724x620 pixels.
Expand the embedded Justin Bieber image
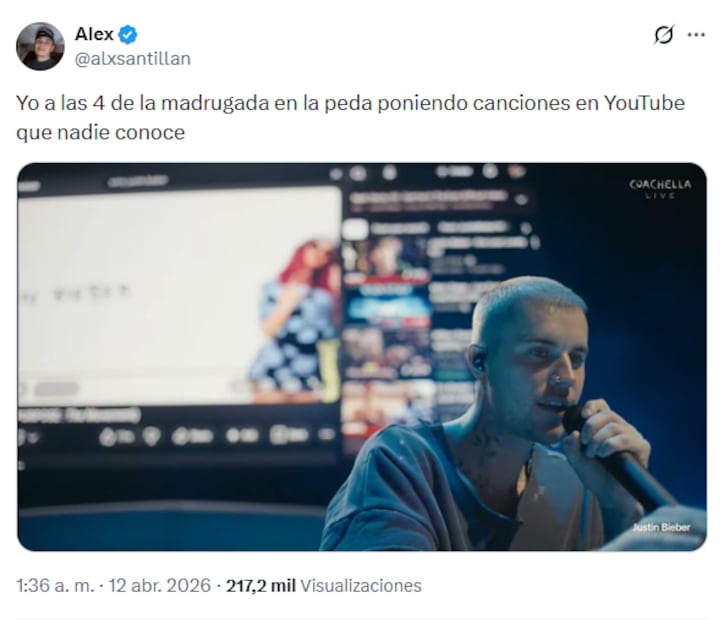coord(362,357)
